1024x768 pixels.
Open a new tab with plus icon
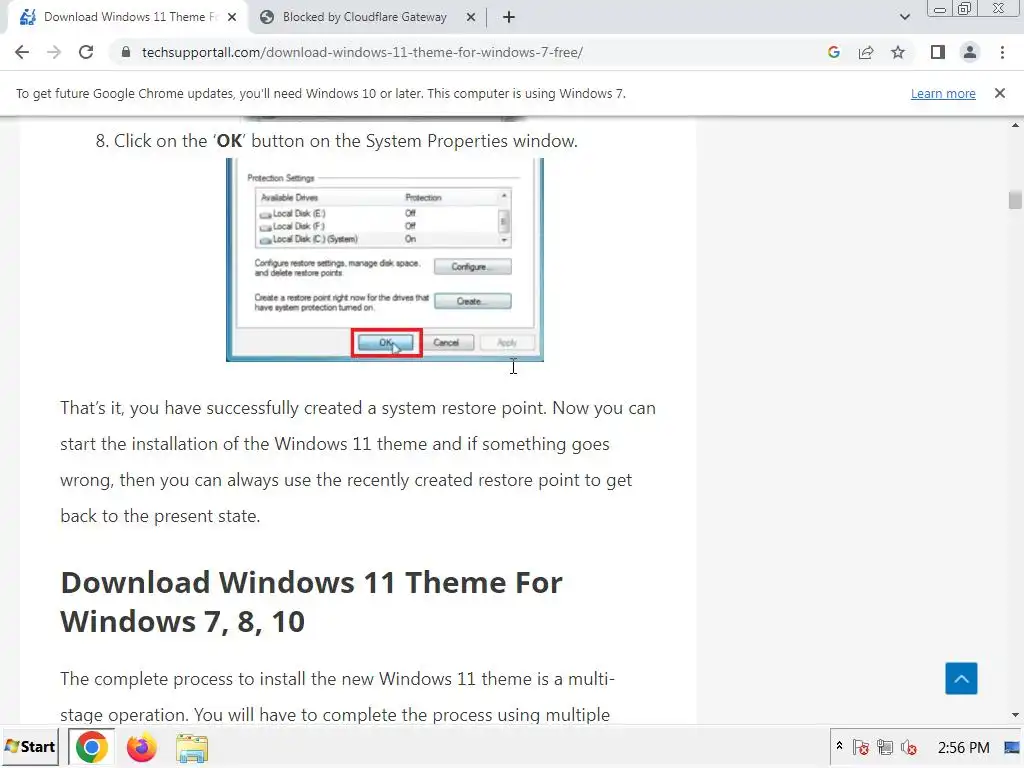pos(509,17)
